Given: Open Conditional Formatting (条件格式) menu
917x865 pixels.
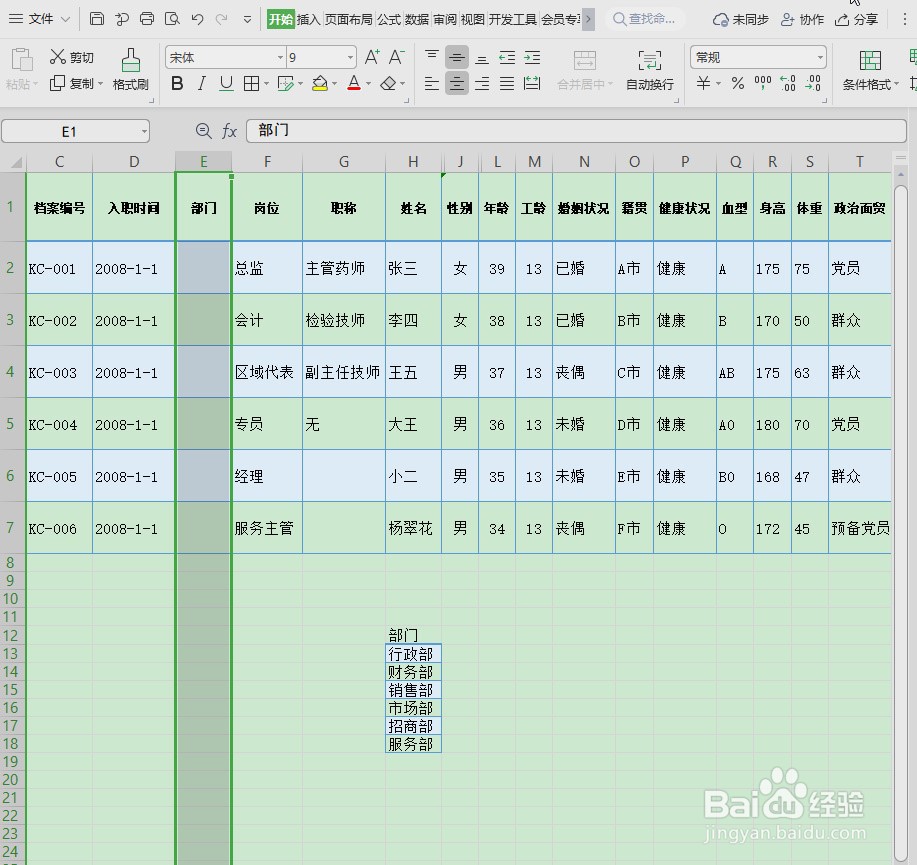Looking at the screenshot, I should pos(870,70).
